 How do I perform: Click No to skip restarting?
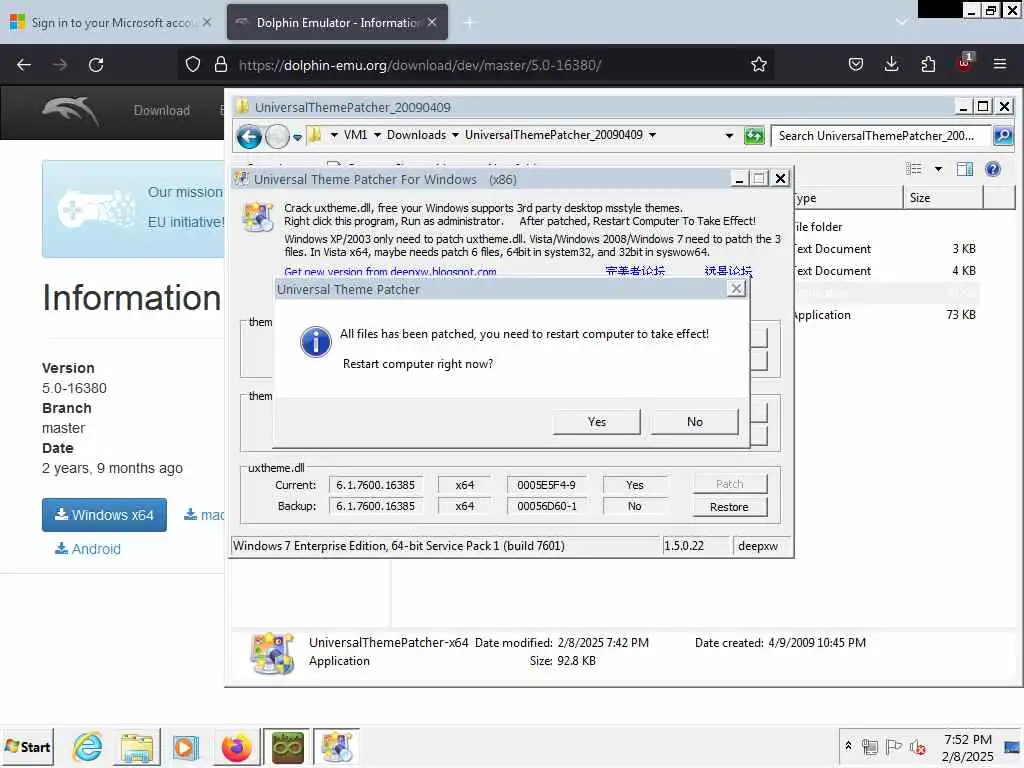[695, 422]
